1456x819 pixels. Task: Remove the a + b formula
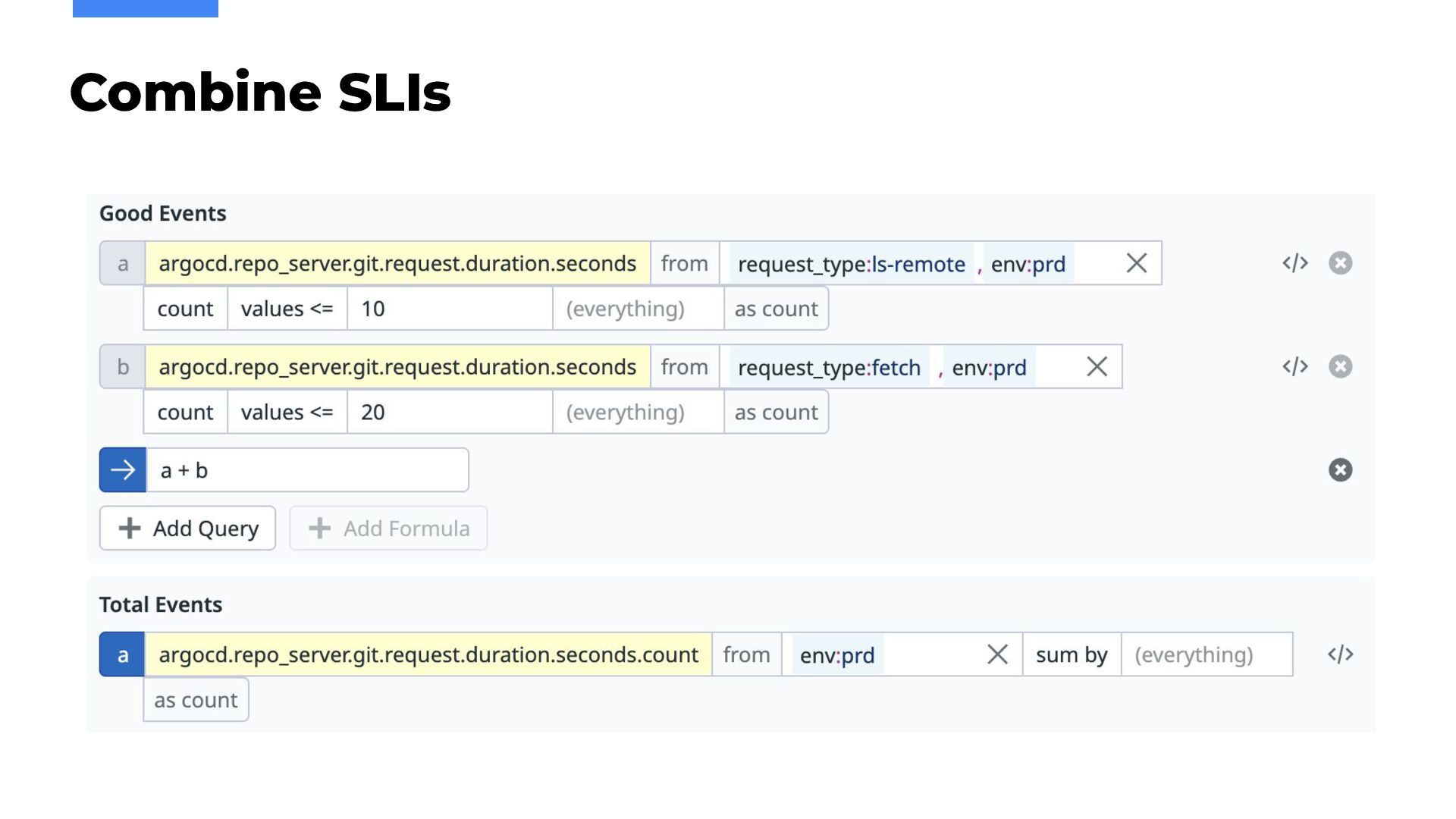click(1340, 470)
